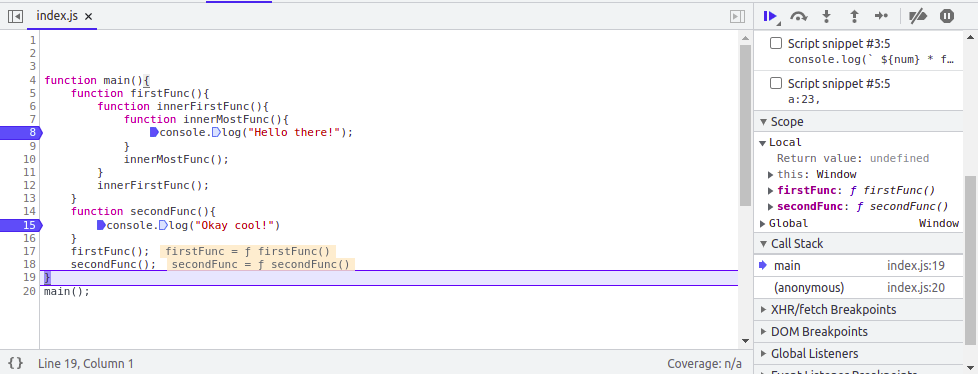Click inline breakpoint marker before log on line 15

click(x=163, y=225)
